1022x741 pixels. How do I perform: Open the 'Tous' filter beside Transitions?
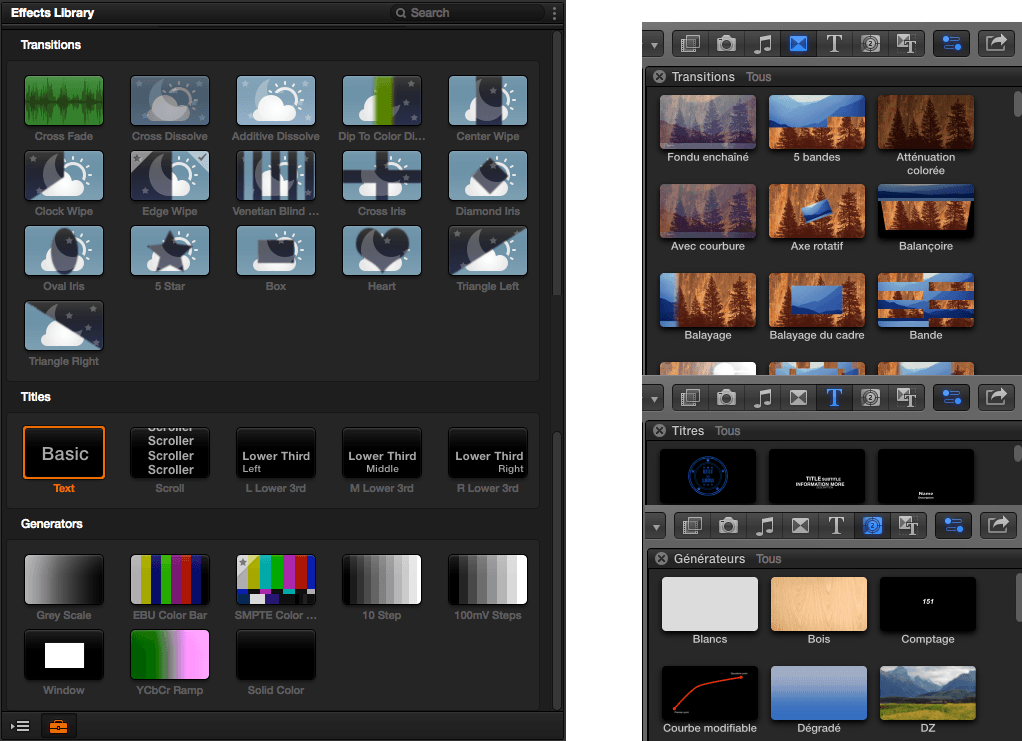pyautogui.click(x=759, y=77)
